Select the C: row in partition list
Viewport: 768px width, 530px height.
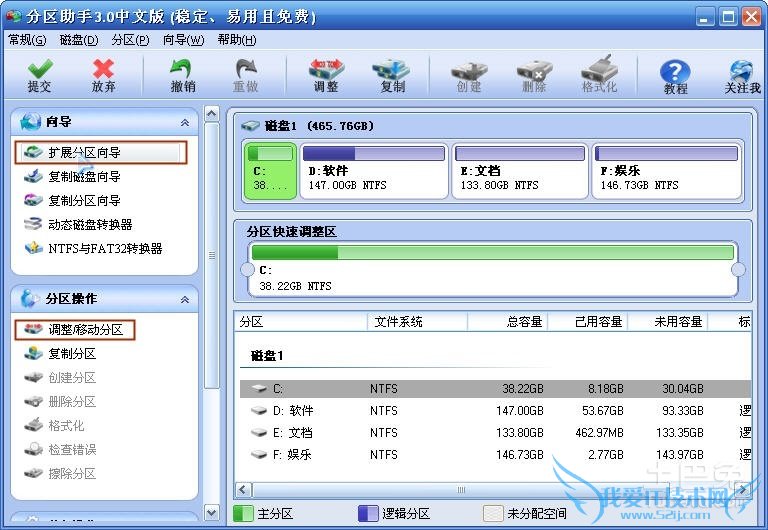point(495,389)
